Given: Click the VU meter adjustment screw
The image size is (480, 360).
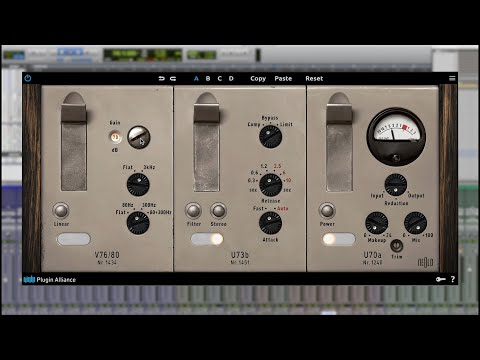Looking at the screenshot, I should point(396,158).
